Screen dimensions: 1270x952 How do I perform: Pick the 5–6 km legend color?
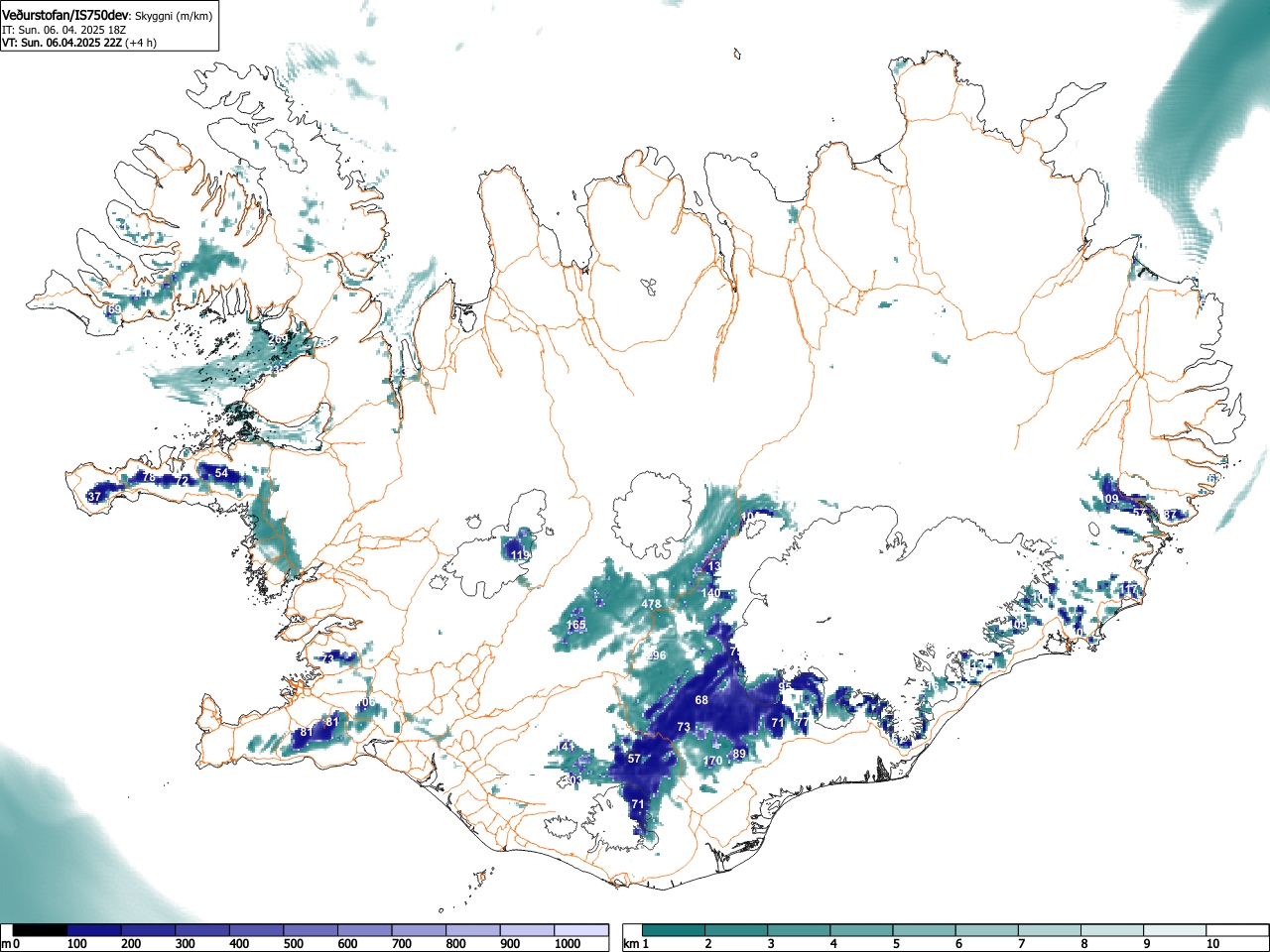click(926, 930)
